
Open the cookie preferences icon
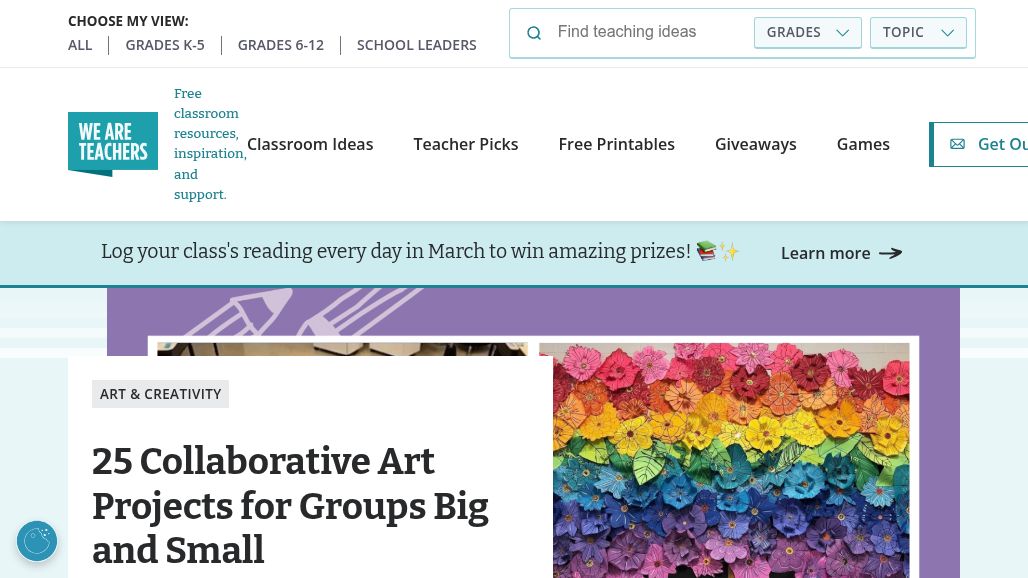click(x=37, y=541)
